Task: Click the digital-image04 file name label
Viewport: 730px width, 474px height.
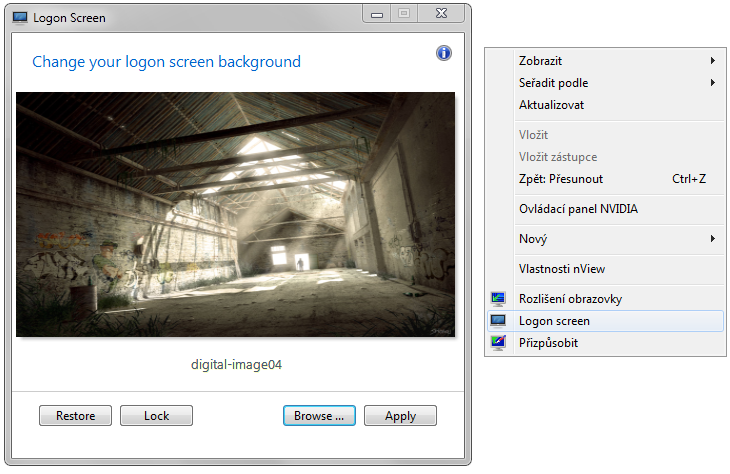Action: click(236, 364)
